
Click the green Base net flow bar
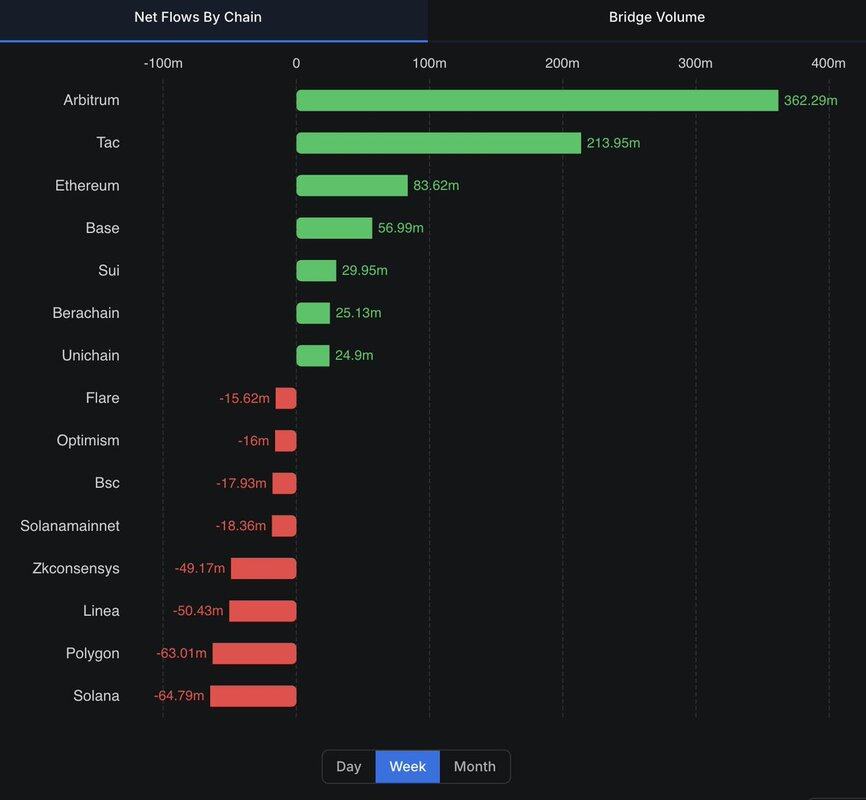(x=334, y=228)
